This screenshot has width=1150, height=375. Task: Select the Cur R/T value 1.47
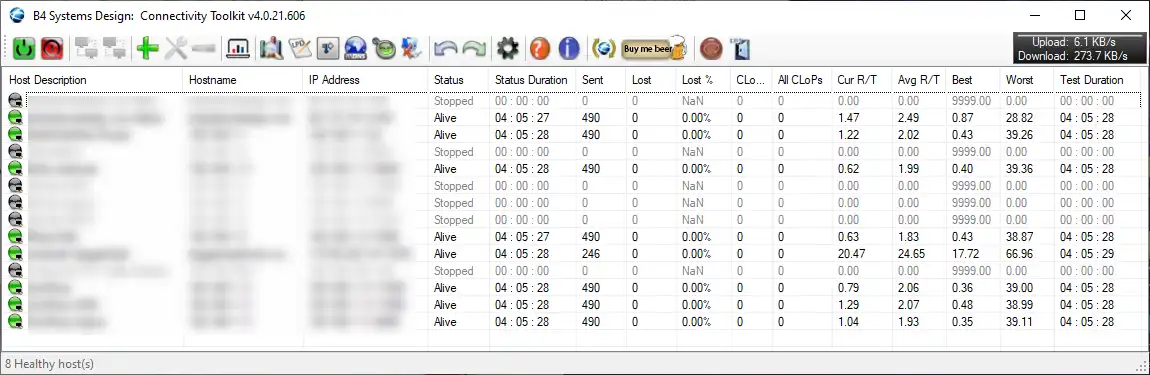(848, 118)
